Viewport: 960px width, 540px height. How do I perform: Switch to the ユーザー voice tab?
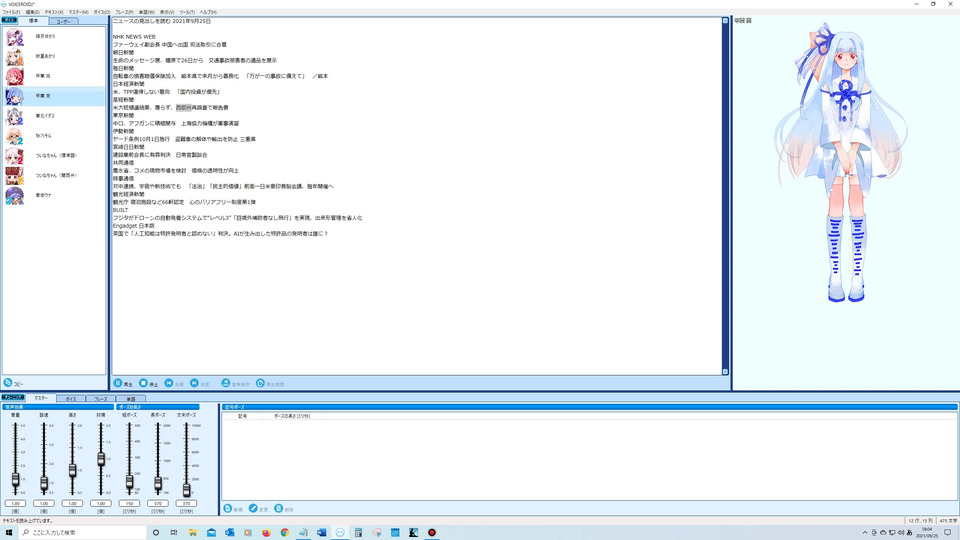(x=63, y=21)
